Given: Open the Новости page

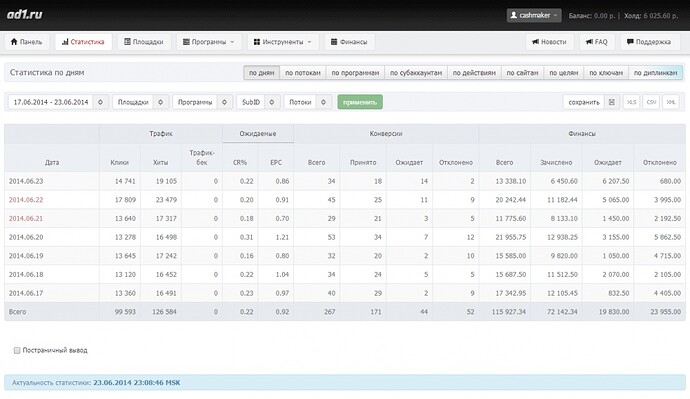Looking at the screenshot, I should pyautogui.click(x=549, y=42).
